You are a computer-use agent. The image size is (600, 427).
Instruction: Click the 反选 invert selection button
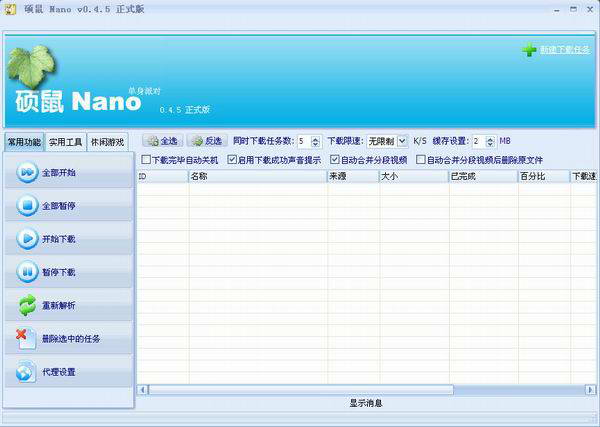coord(206,141)
